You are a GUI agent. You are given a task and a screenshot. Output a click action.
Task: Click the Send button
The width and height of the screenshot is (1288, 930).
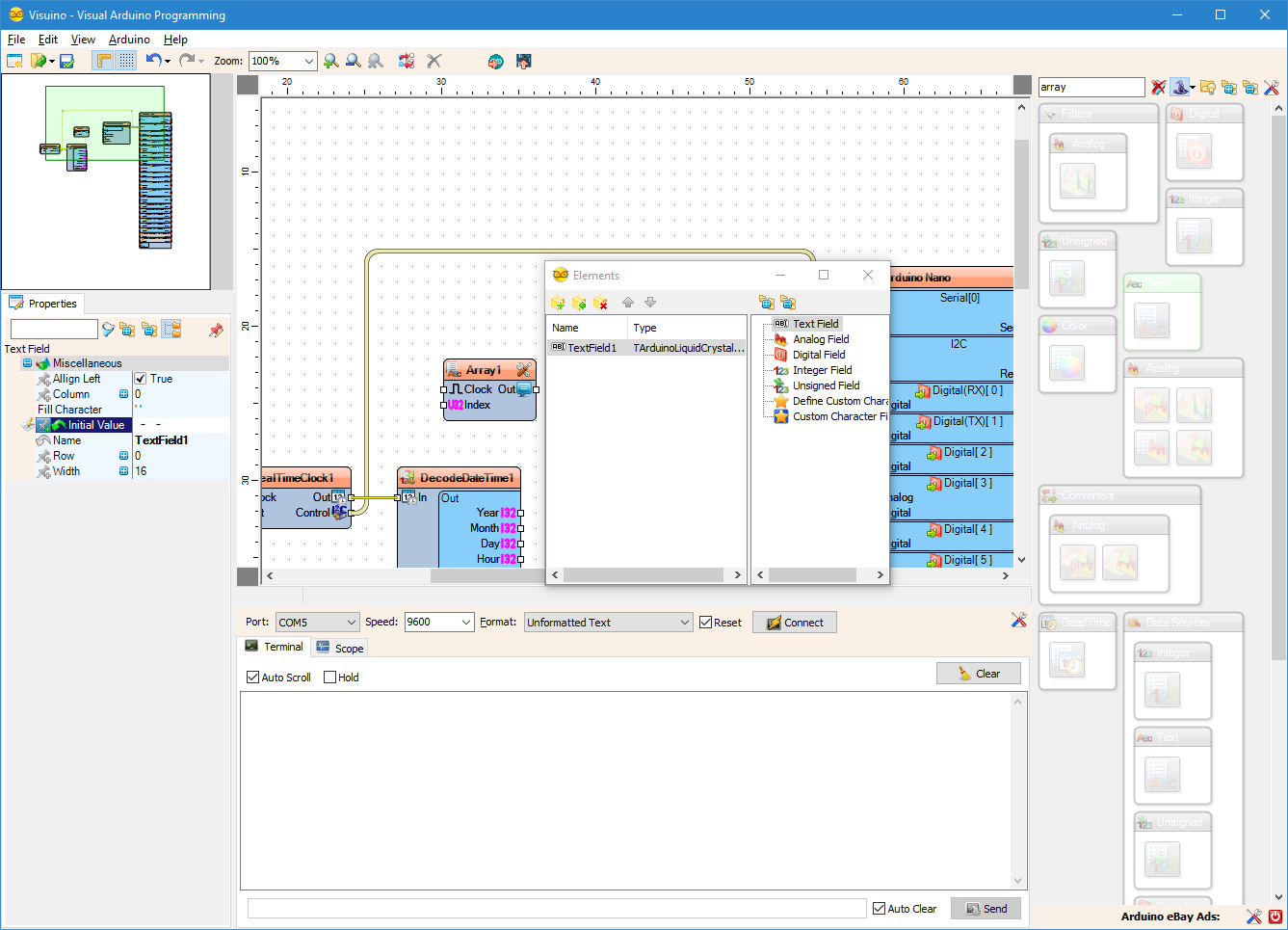[x=986, y=909]
